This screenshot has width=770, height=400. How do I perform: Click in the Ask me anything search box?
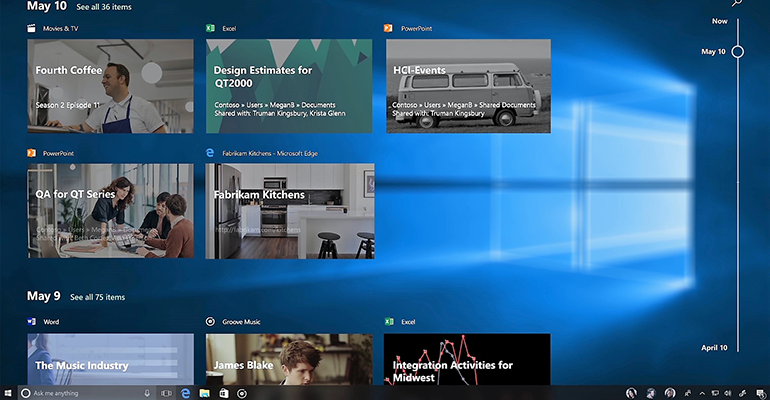(x=86, y=393)
